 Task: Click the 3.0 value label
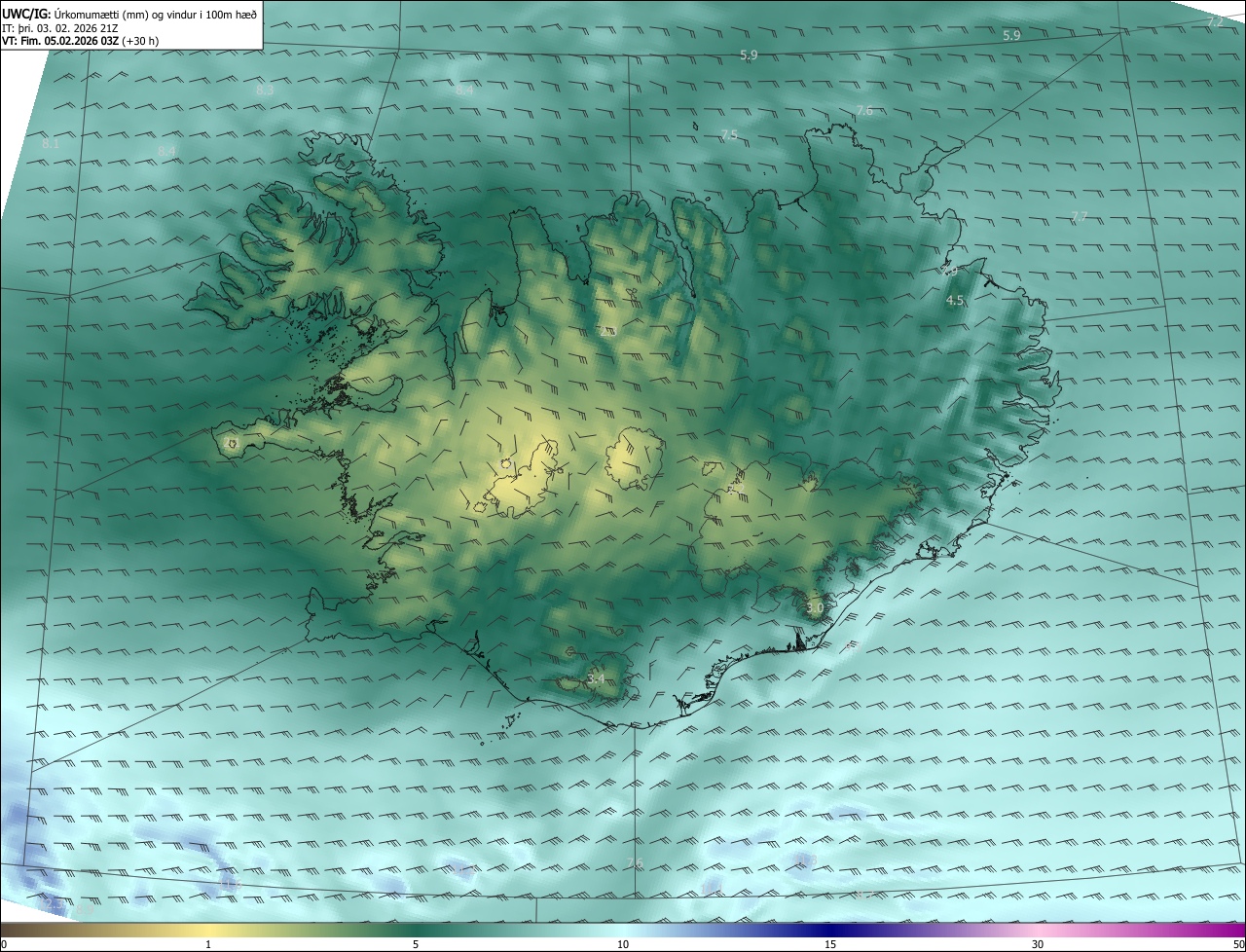pos(815,607)
